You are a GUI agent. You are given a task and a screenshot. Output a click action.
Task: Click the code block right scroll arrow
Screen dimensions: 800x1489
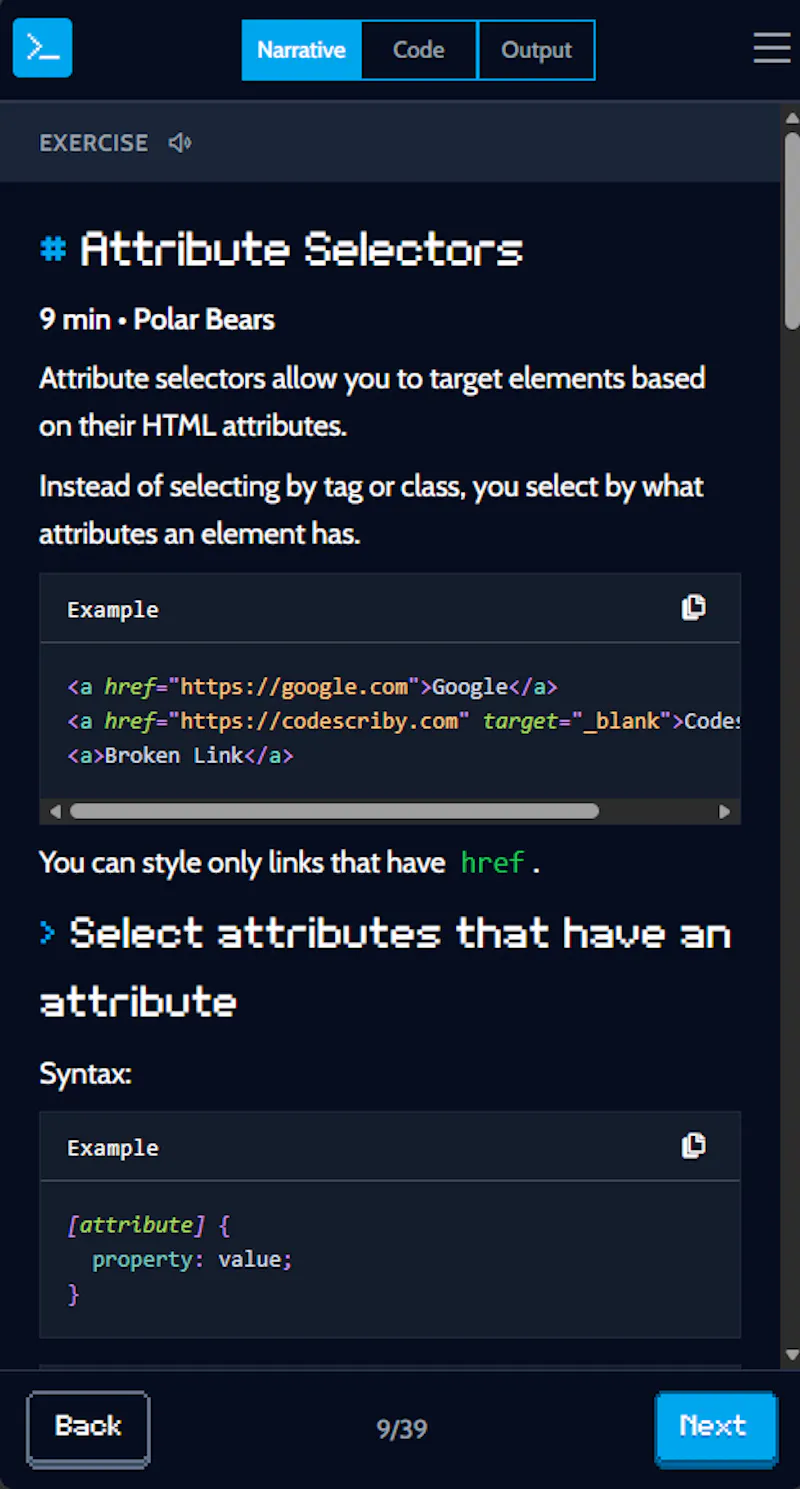[725, 811]
